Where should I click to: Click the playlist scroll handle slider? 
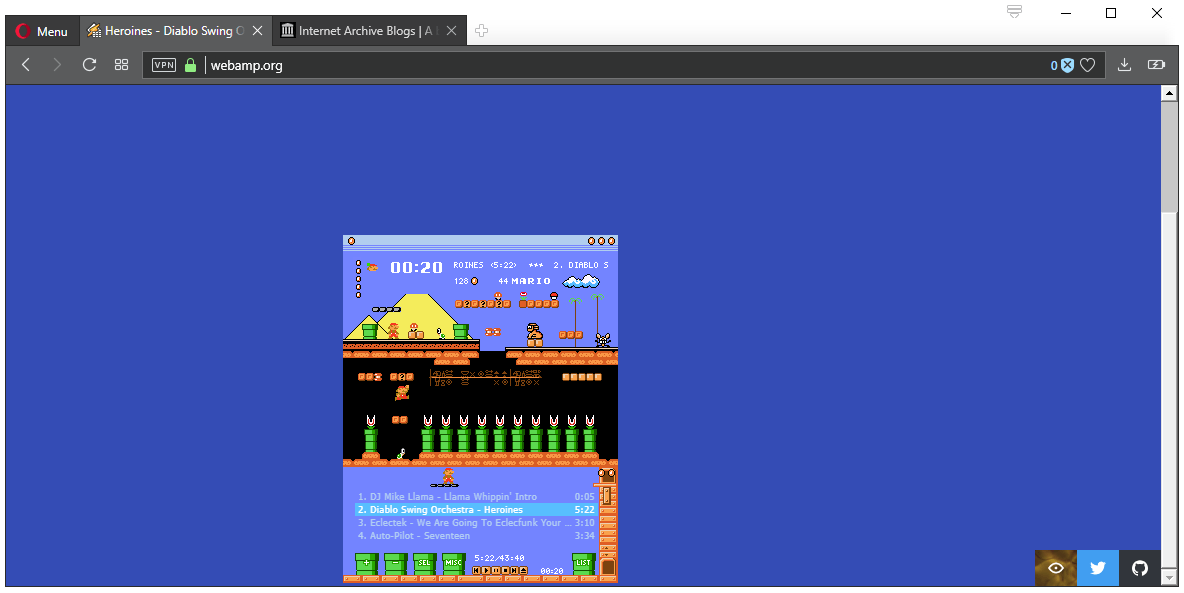coord(606,496)
